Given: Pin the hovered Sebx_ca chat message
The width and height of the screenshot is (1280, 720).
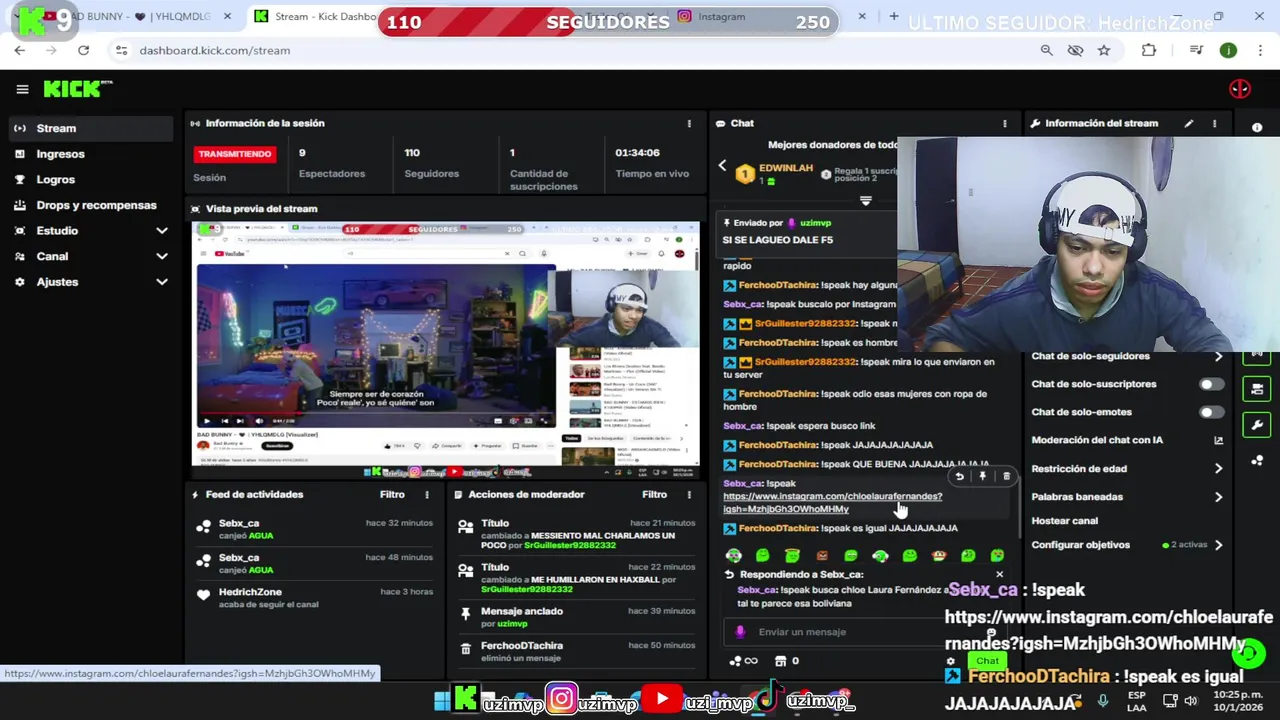Looking at the screenshot, I should tap(983, 476).
